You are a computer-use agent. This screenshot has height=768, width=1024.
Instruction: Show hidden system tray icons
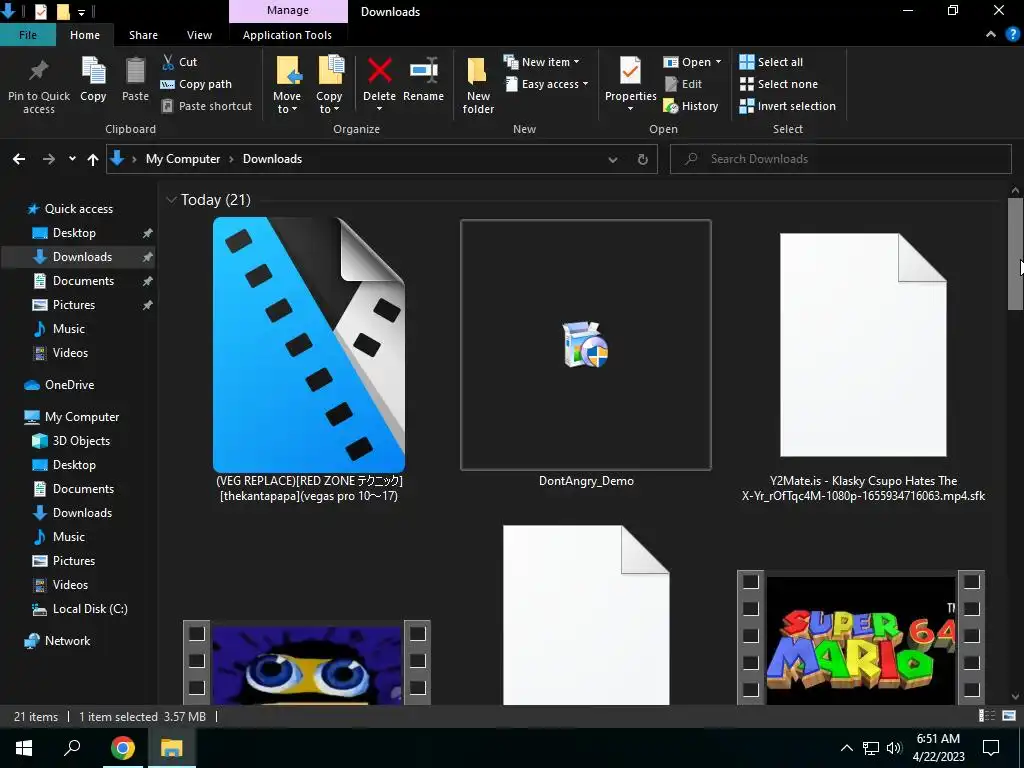(x=846, y=748)
